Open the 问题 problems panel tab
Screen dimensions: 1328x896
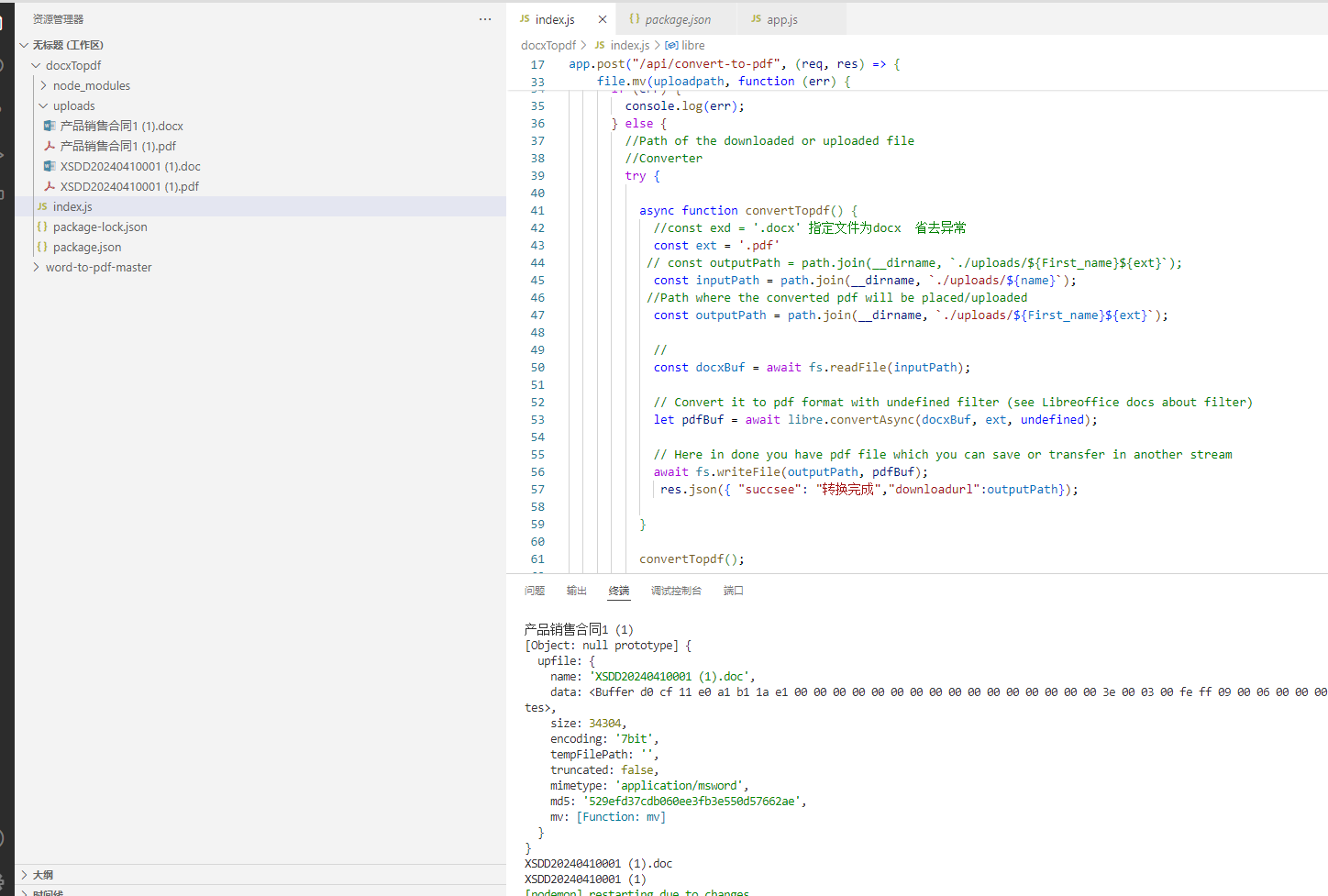point(535,591)
